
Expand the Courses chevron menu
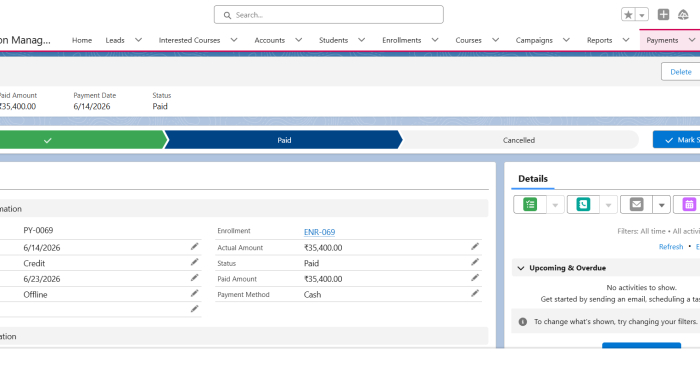[x=496, y=40]
